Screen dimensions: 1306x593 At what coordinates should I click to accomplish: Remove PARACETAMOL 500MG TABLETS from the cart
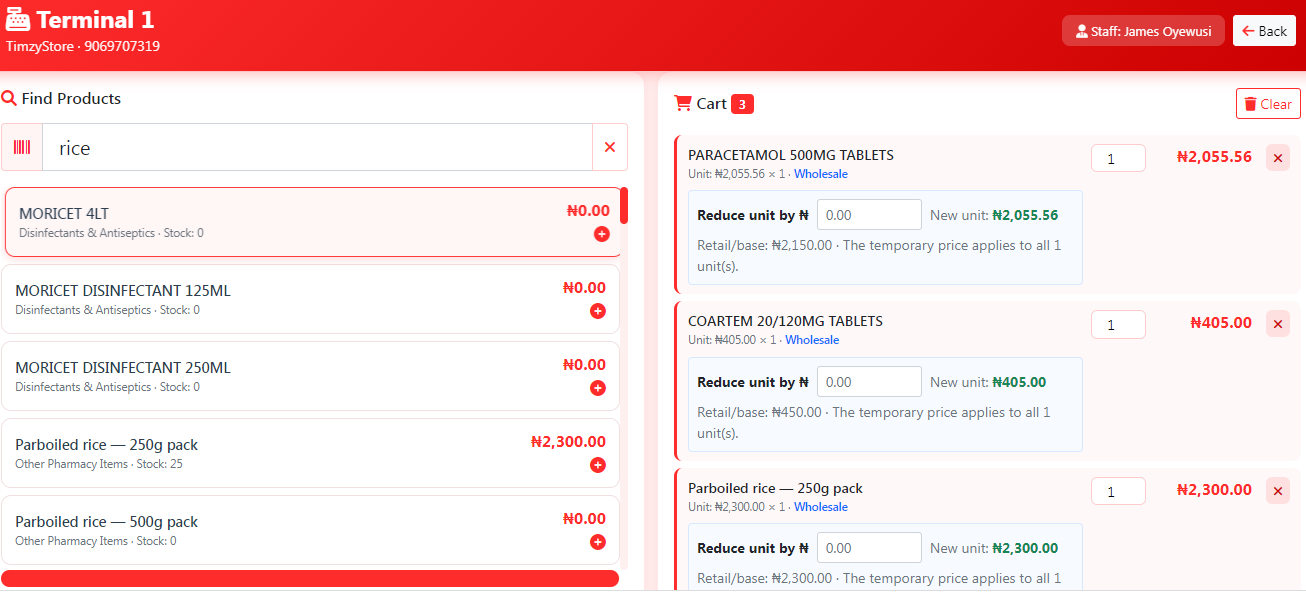tap(1278, 158)
